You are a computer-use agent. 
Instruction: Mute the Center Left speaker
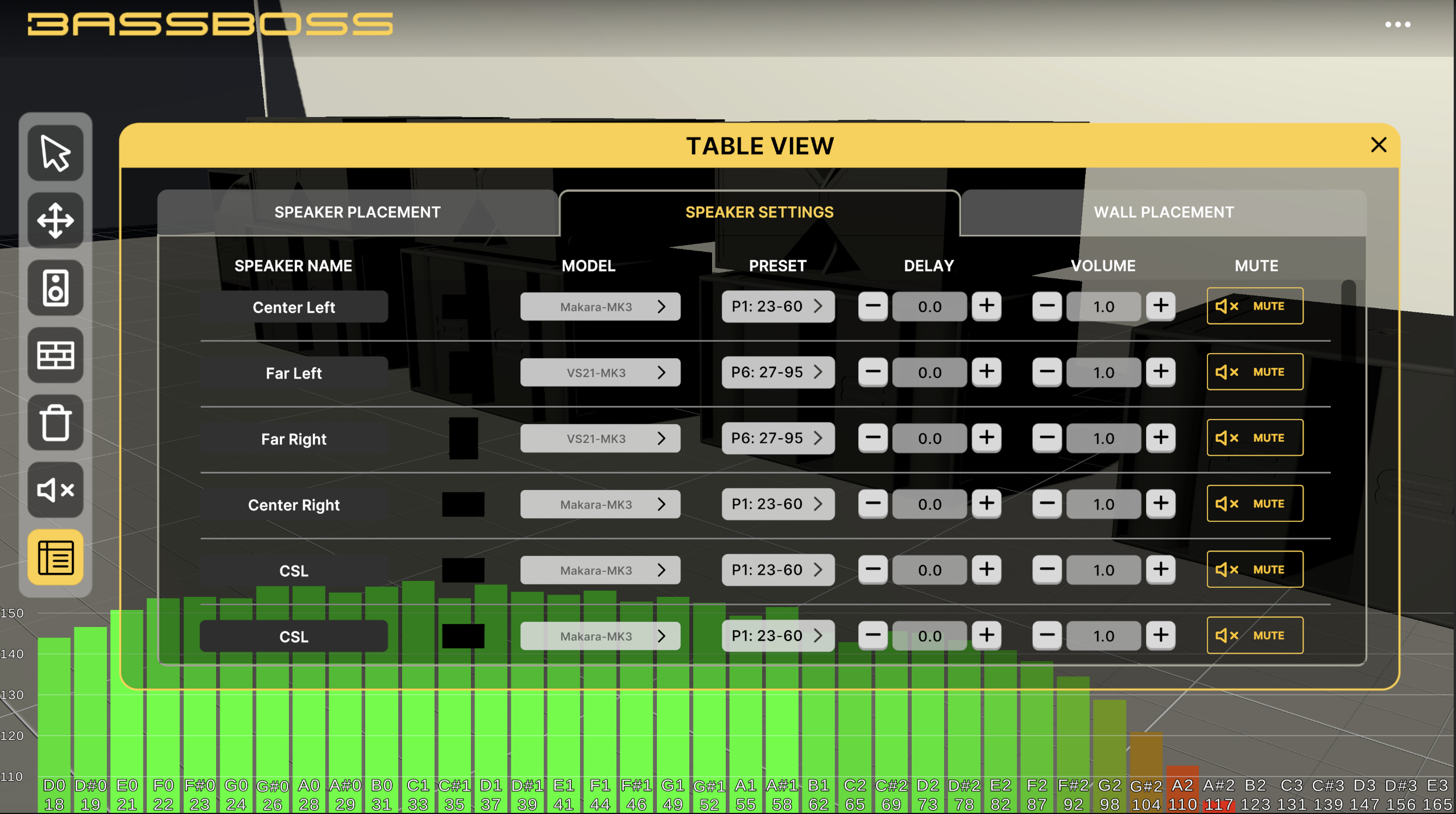click(x=1255, y=306)
